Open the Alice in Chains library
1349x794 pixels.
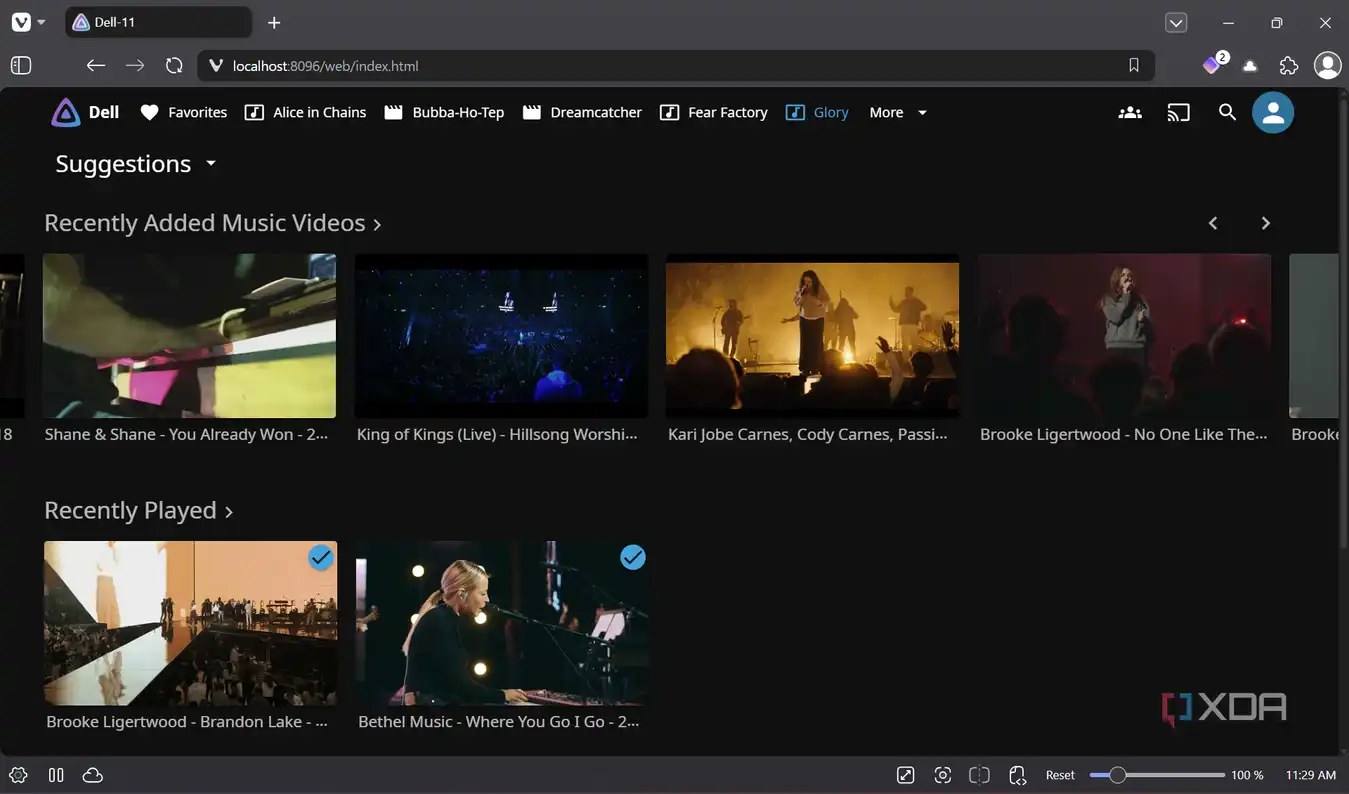coord(305,113)
